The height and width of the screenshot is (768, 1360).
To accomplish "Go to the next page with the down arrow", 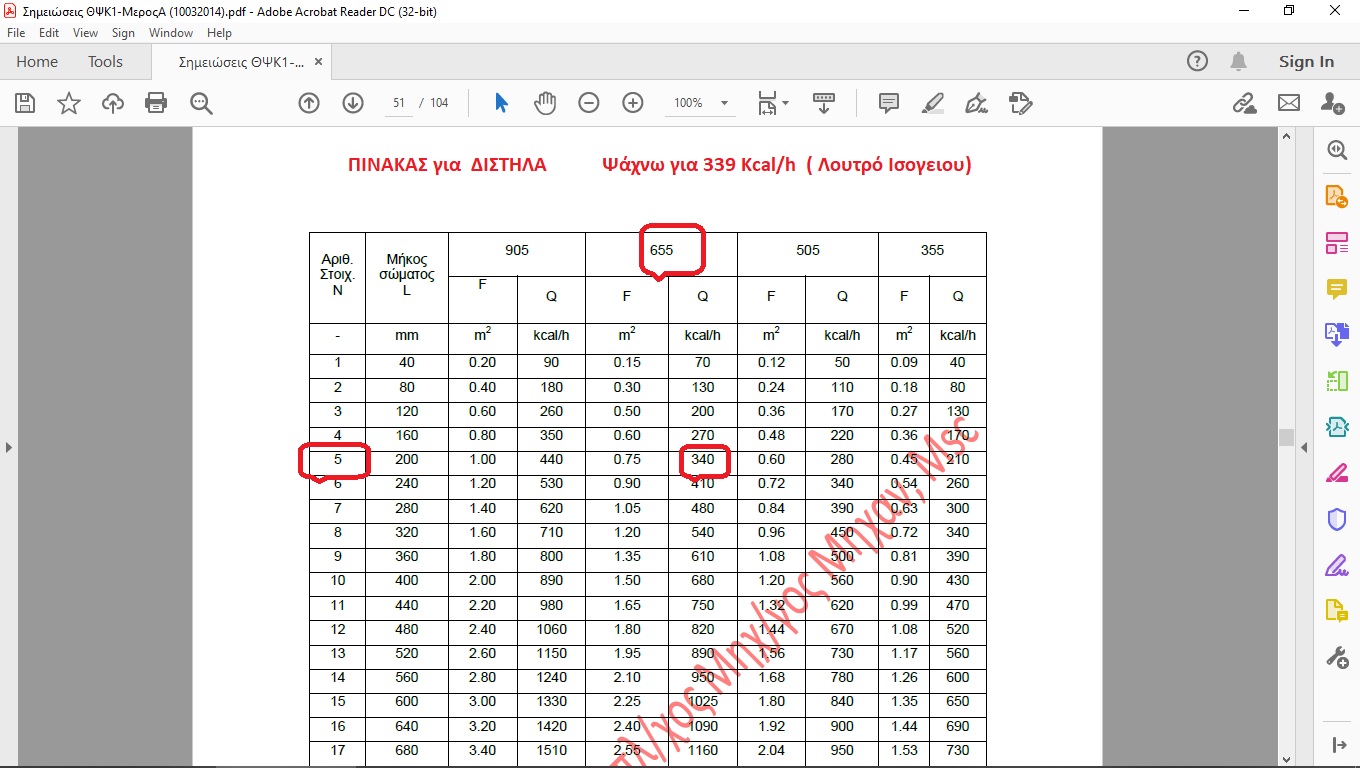I will tap(353, 103).
